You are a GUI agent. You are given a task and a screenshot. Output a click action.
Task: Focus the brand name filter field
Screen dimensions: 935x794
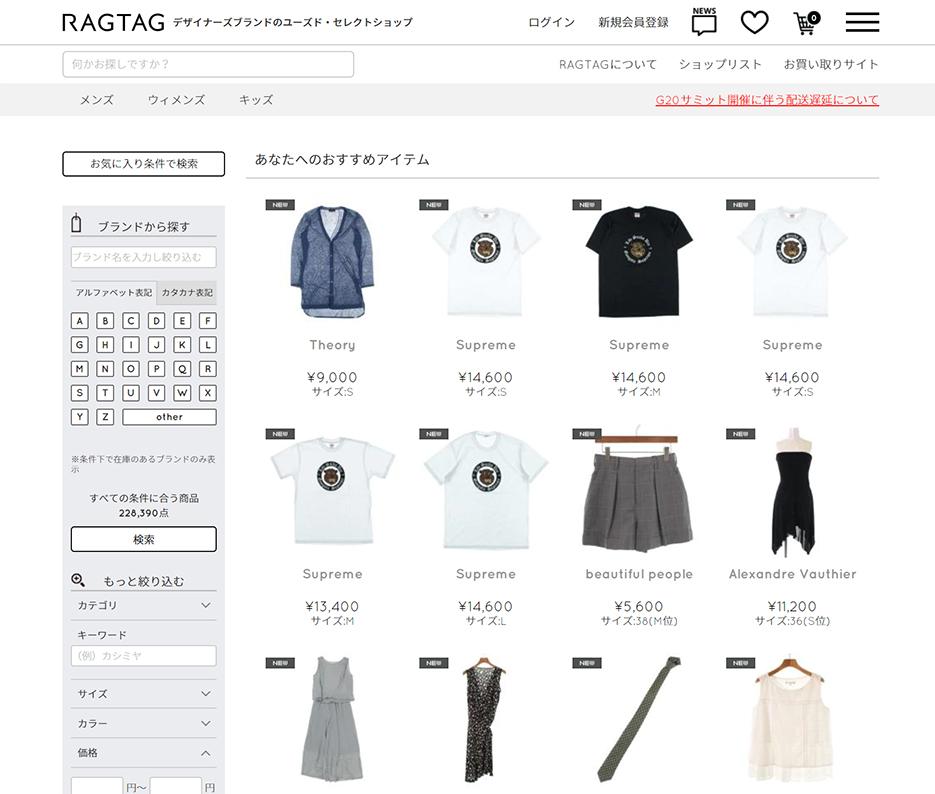pyautogui.click(x=144, y=258)
